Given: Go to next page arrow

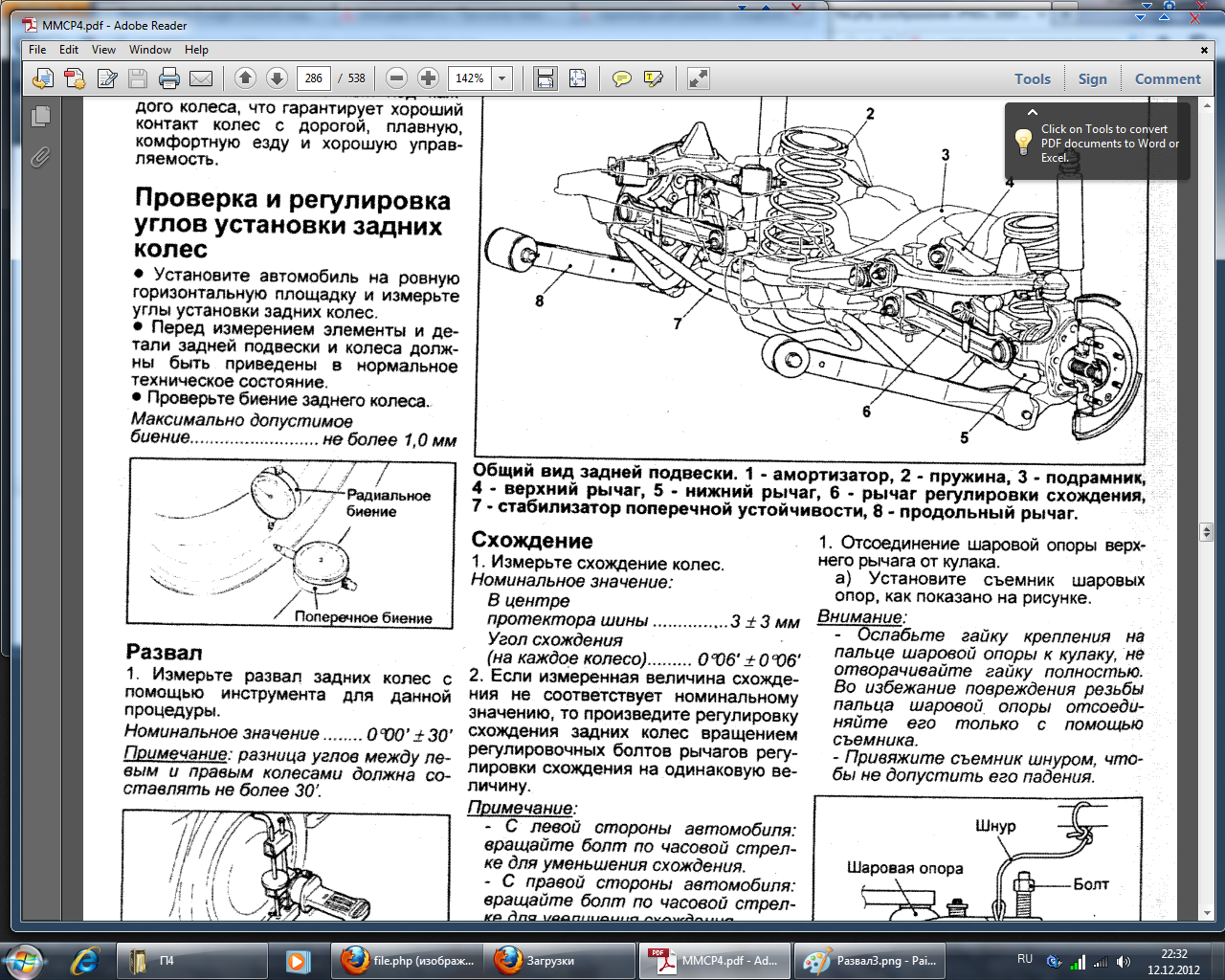Looking at the screenshot, I should (277, 78).
